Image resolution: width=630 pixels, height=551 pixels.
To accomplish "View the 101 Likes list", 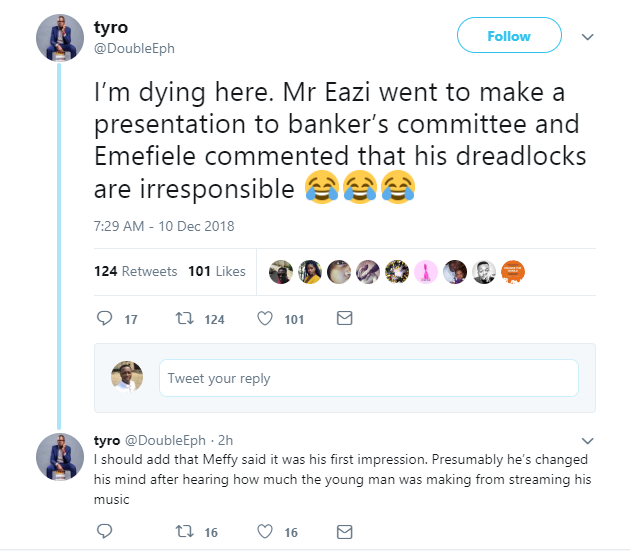I will point(216,271).
